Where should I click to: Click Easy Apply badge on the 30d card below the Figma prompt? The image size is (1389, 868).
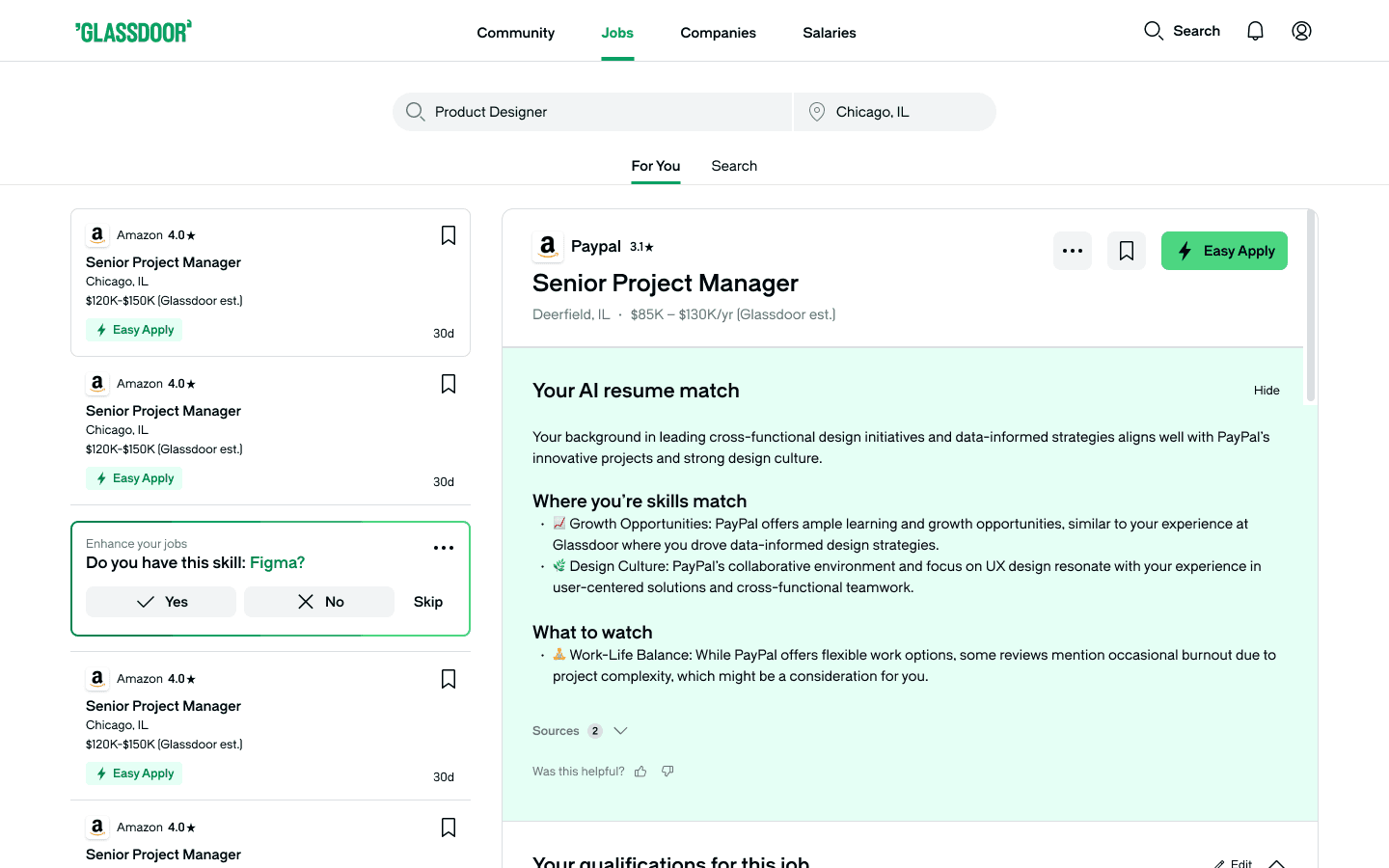(x=134, y=773)
